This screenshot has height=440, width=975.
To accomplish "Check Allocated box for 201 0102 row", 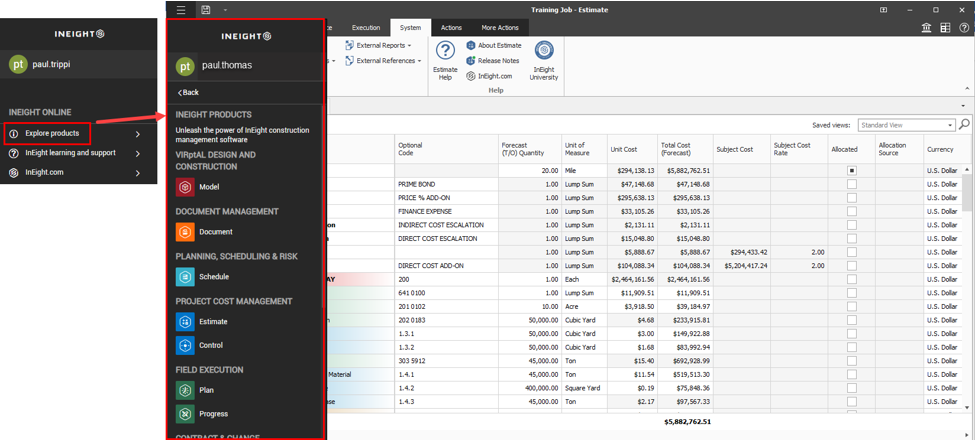I will [x=852, y=306].
